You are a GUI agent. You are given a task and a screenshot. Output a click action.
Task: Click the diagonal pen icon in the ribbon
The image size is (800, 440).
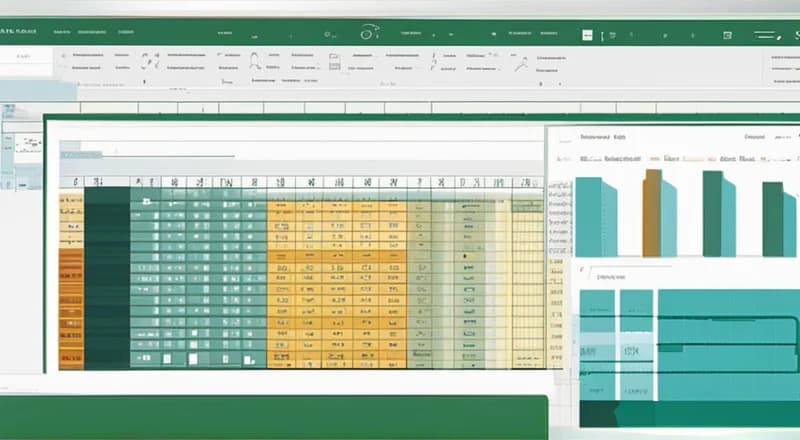coord(520,64)
